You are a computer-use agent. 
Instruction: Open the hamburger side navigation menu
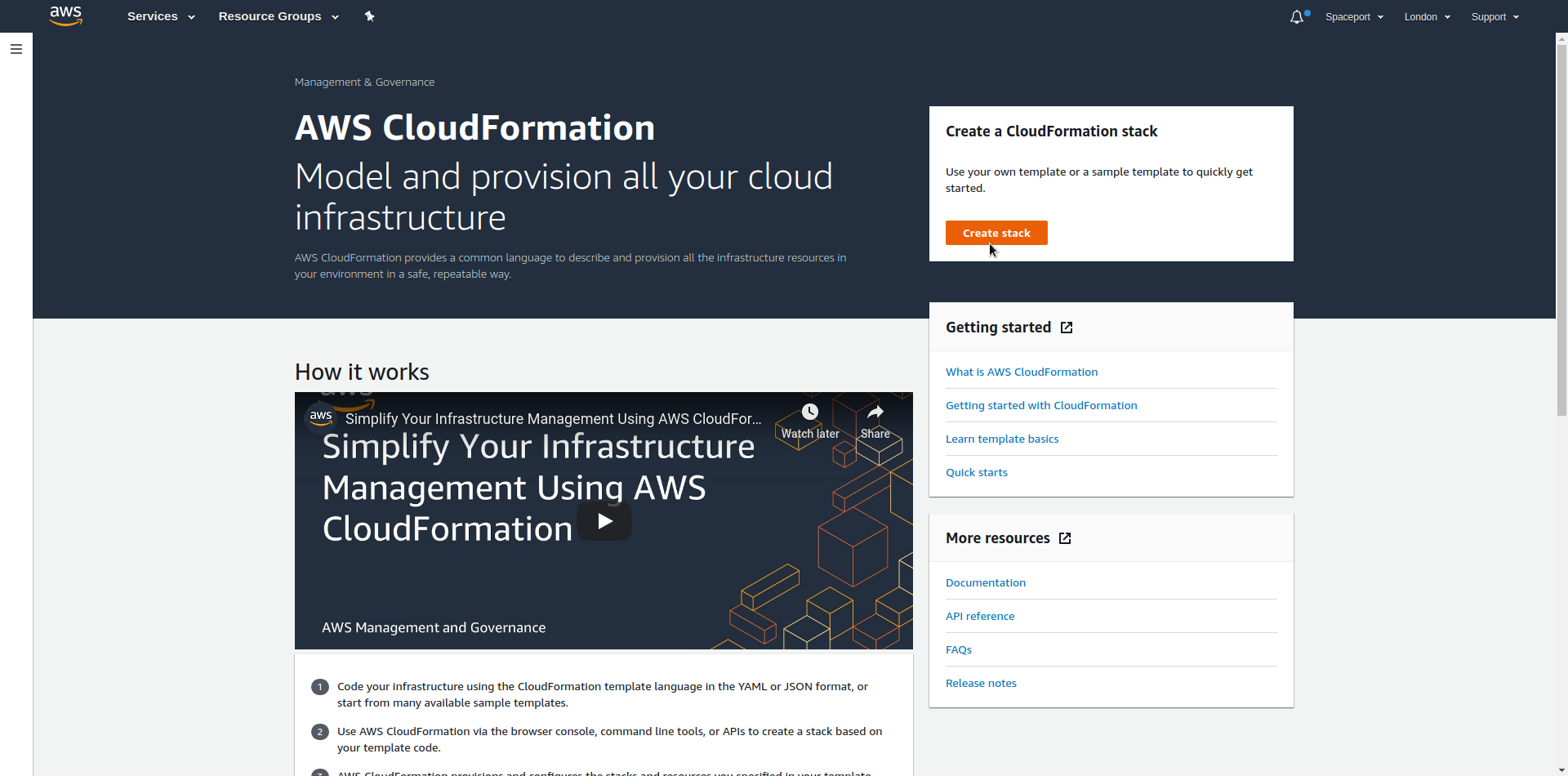(16, 49)
